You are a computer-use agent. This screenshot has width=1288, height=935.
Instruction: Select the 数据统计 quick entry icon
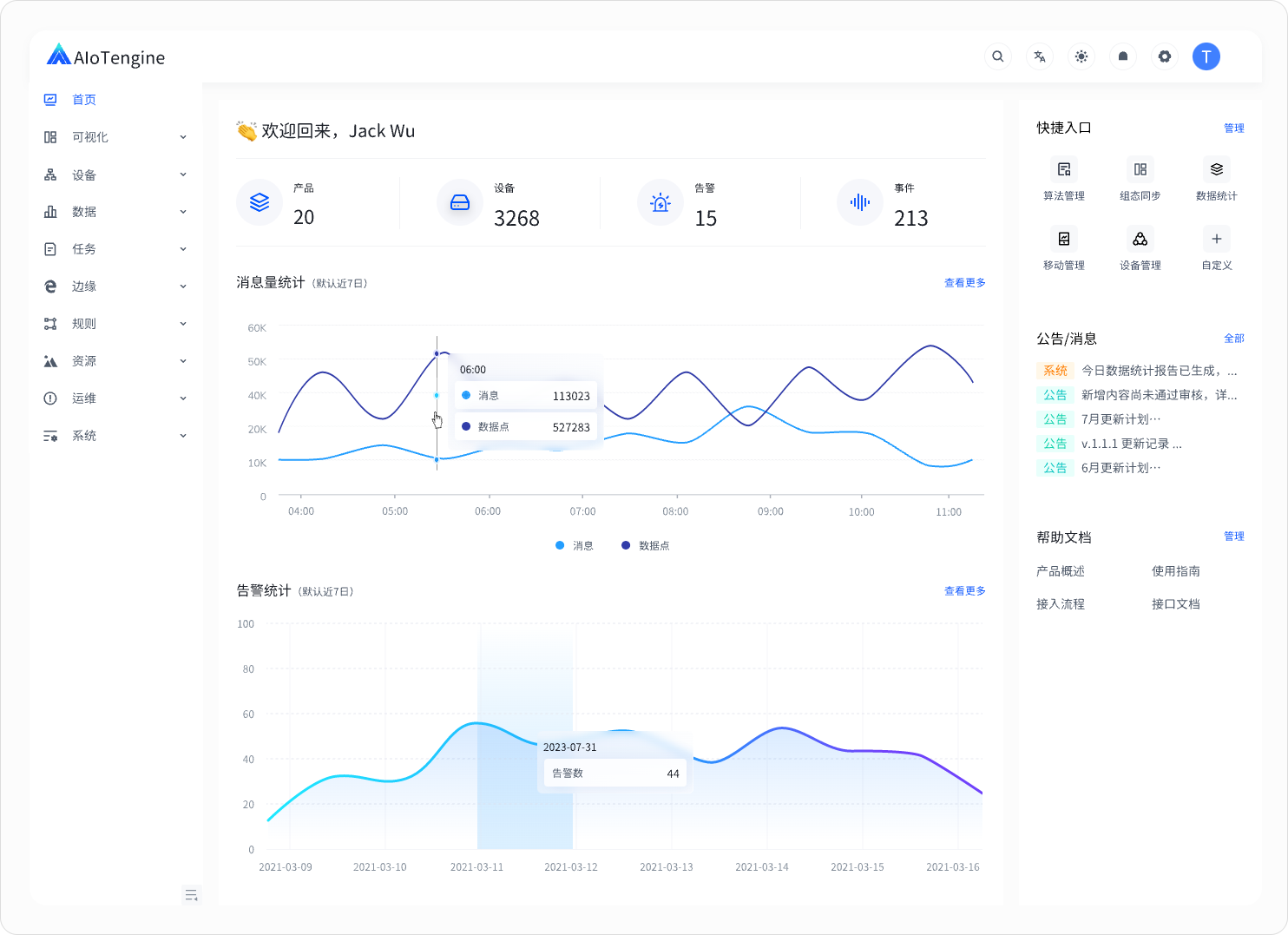1217,169
